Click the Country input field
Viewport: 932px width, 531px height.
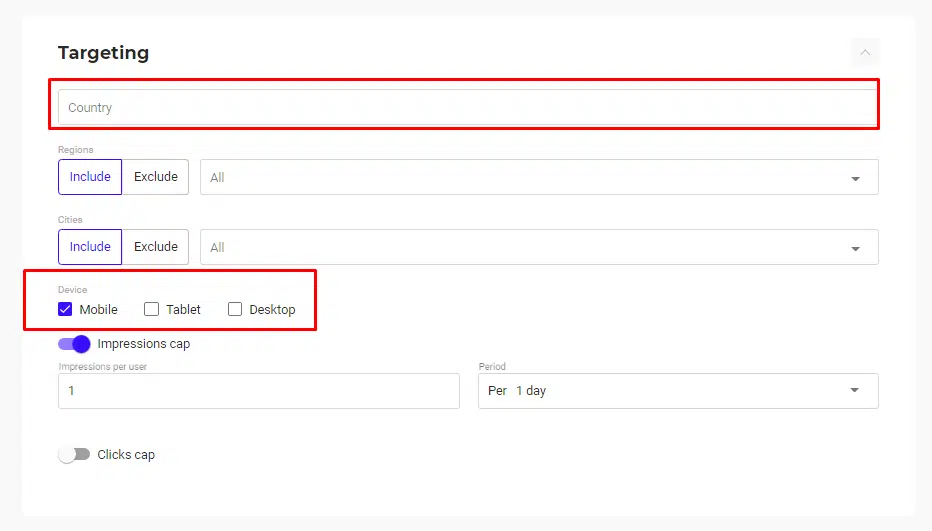(x=468, y=108)
